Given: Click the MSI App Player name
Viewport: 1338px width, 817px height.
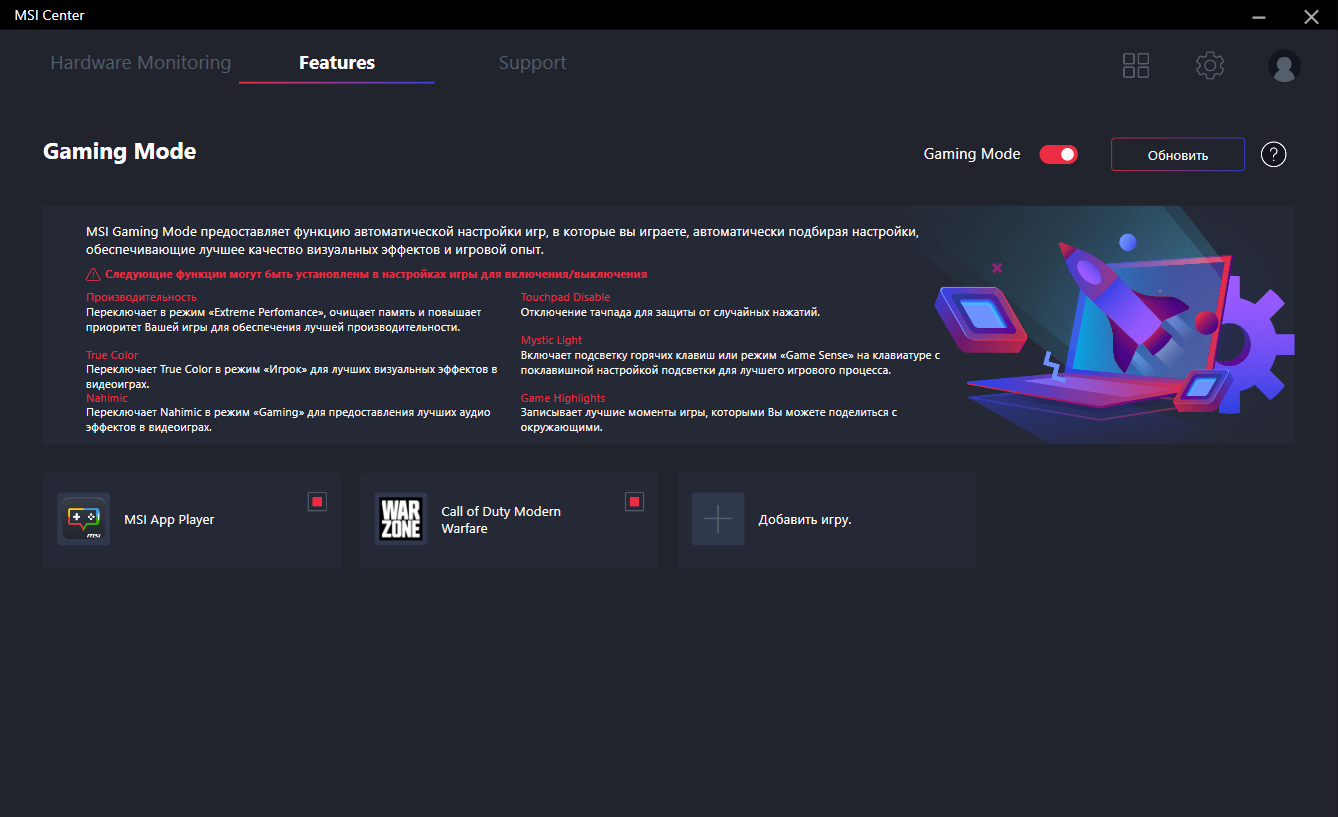Looking at the screenshot, I should pos(169,520).
